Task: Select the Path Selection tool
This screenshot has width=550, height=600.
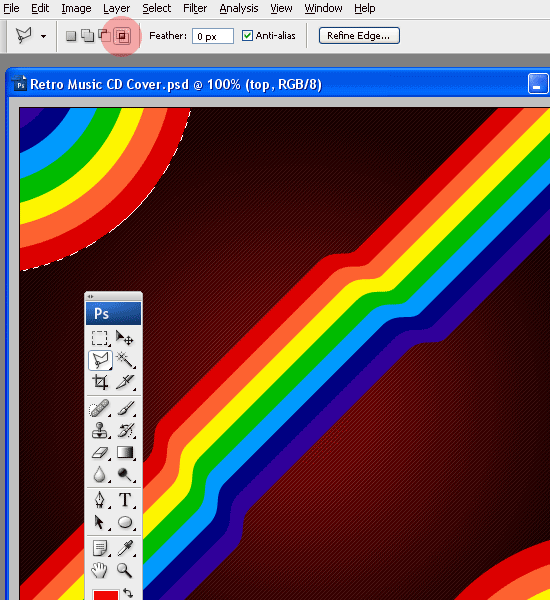Action: click(x=100, y=522)
